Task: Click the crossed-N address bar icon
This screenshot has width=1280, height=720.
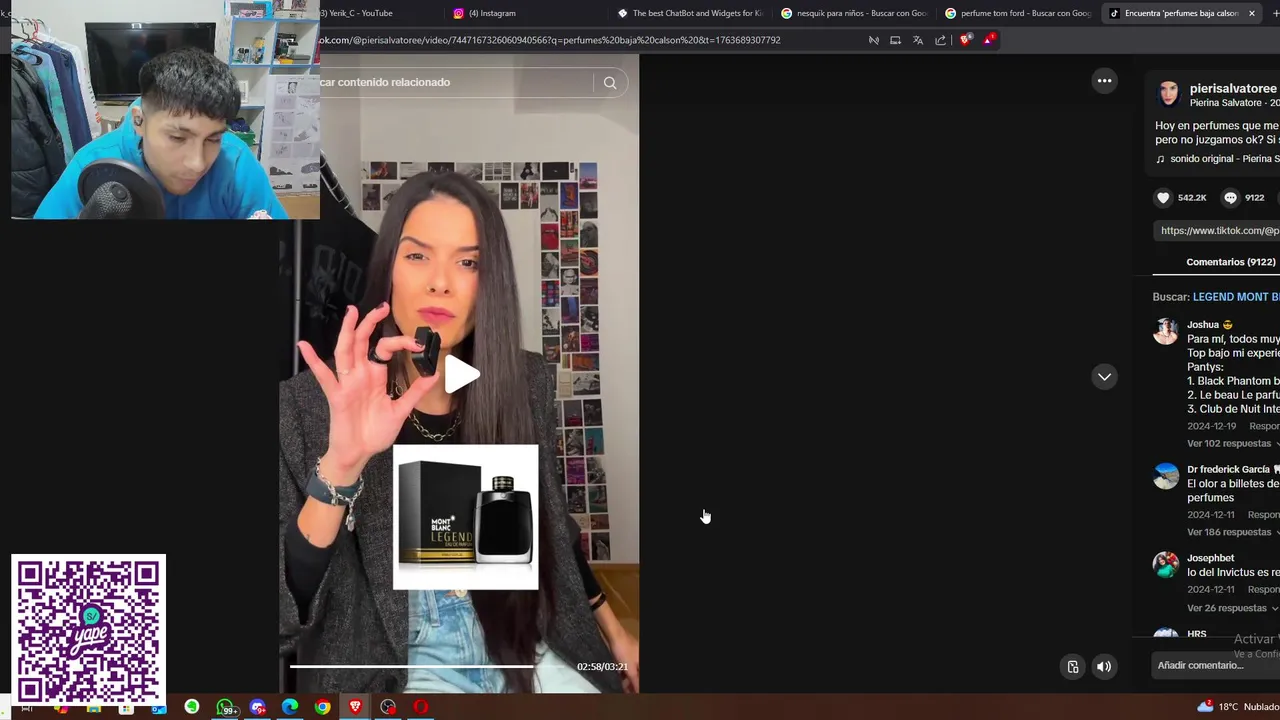Action: tap(874, 40)
